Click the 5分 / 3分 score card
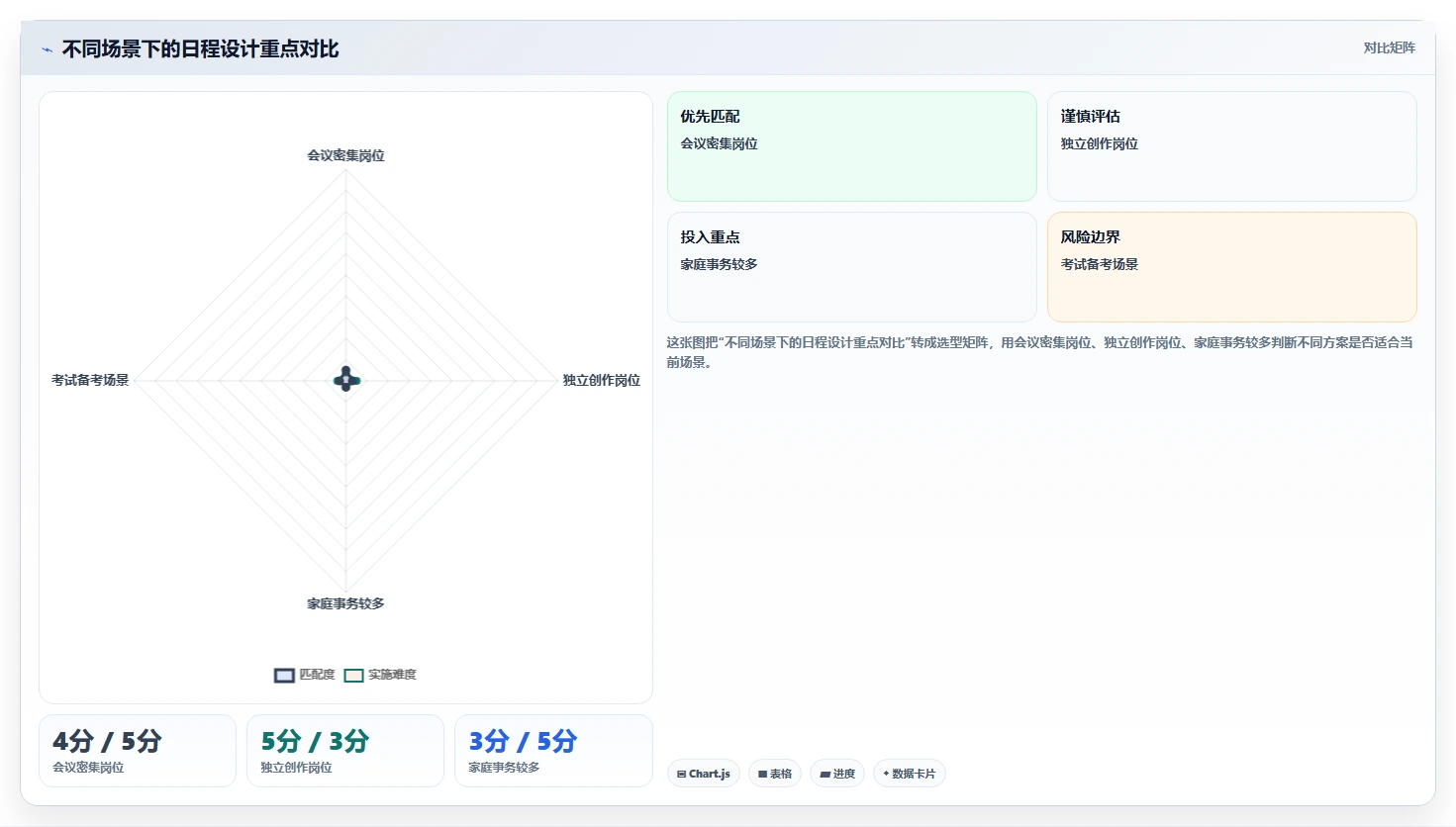 pos(345,751)
